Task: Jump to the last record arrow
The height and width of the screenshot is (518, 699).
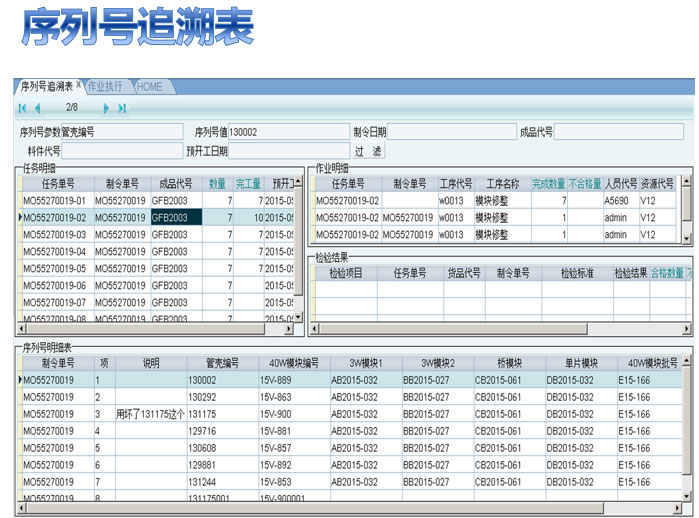Action: [x=122, y=108]
